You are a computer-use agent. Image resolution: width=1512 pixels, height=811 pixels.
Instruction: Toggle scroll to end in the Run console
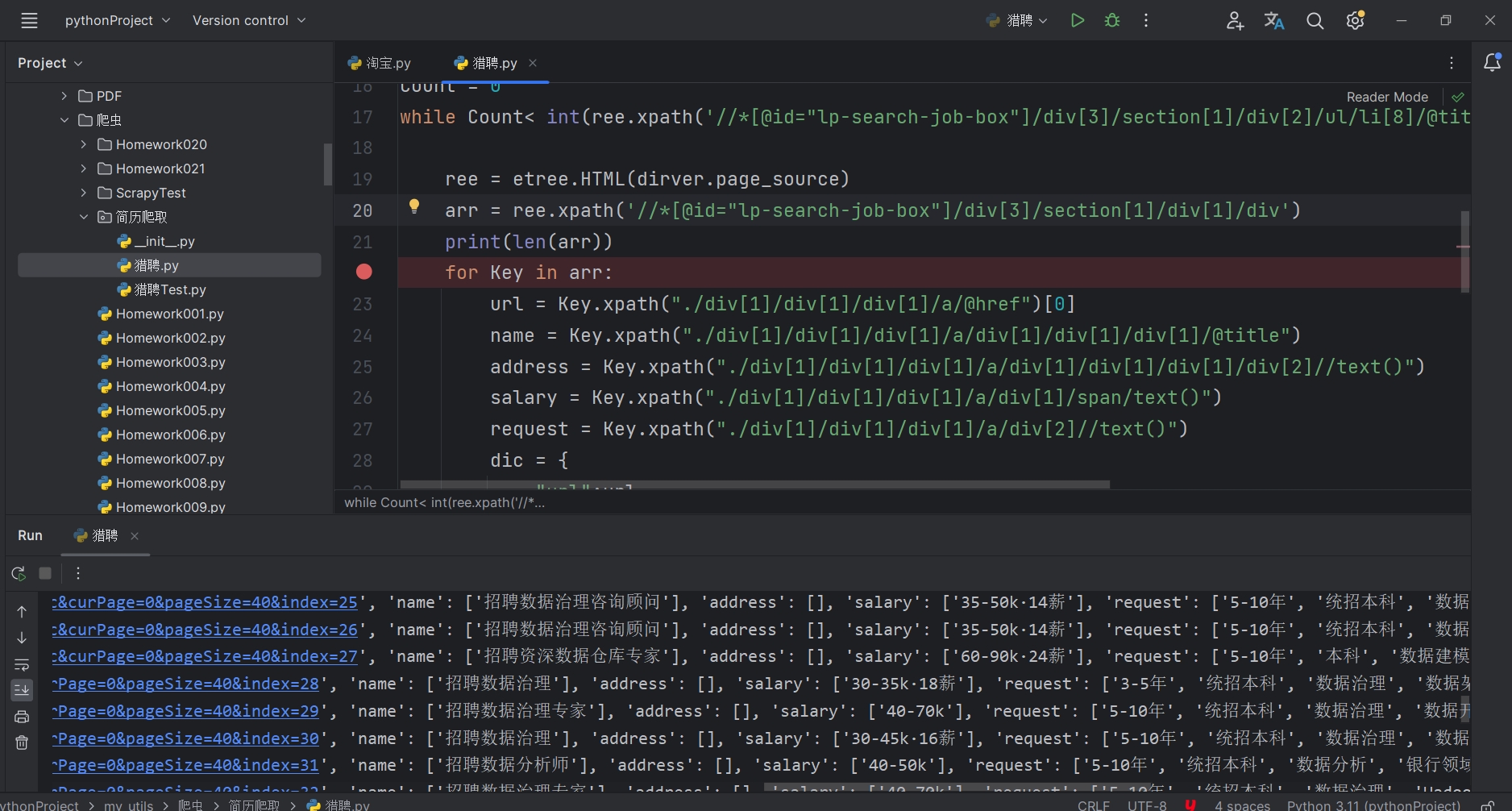click(x=22, y=690)
